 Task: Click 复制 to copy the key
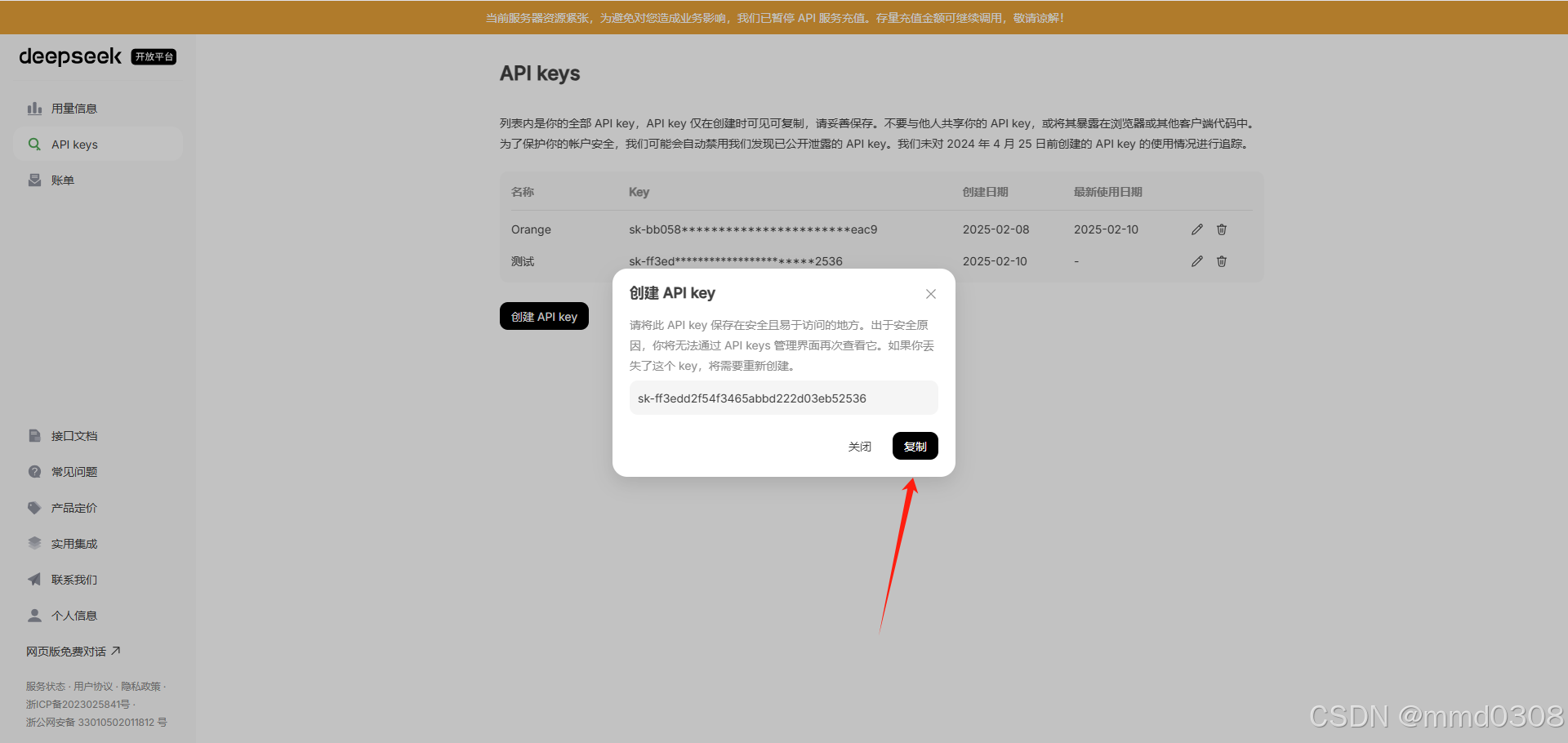(x=915, y=447)
